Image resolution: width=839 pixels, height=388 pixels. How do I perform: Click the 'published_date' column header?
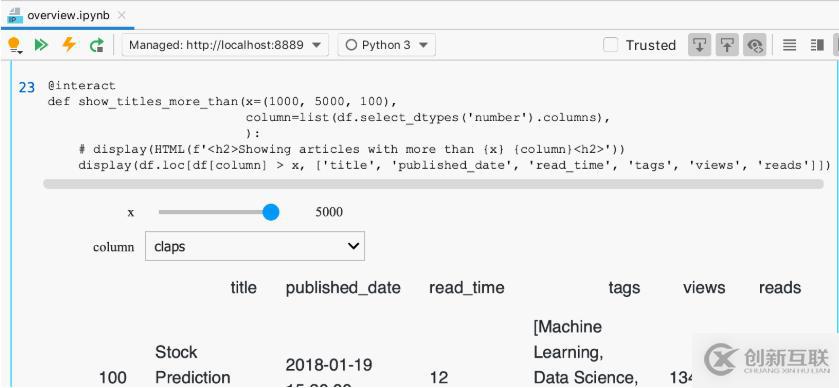click(x=343, y=288)
